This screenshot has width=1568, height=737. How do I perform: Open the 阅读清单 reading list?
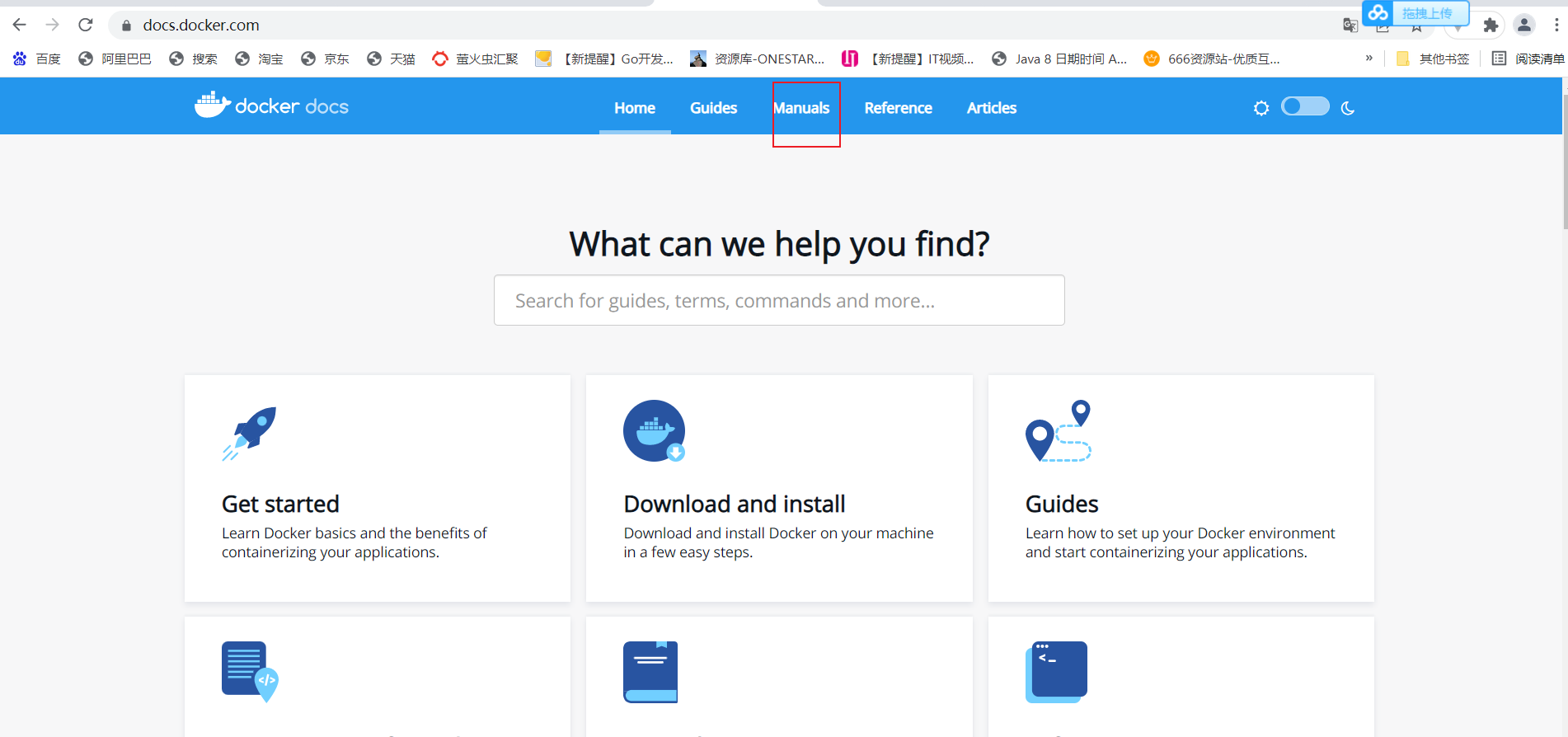(1528, 59)
